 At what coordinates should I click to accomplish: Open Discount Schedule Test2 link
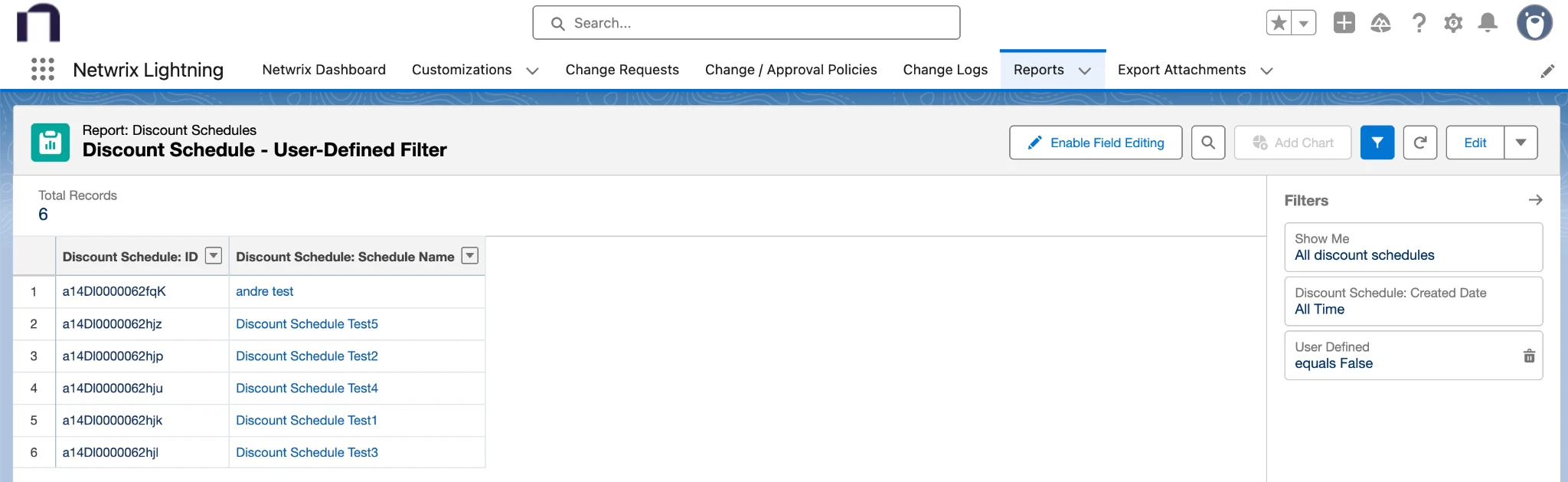click(x=307, y=356)
